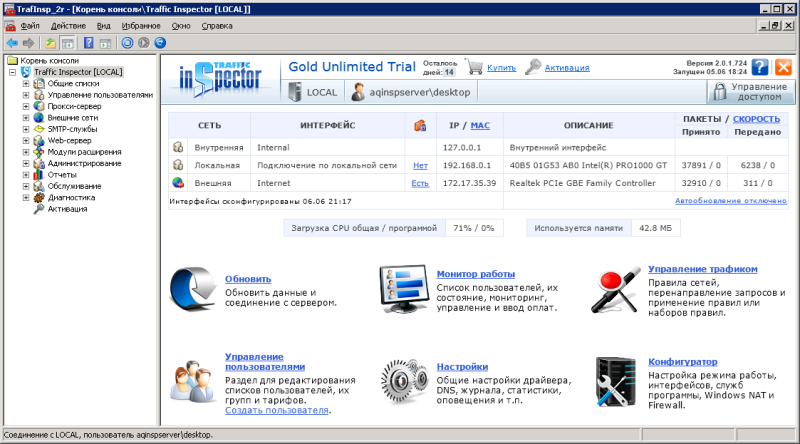Click the orange X close panel icon
The image size is (800, 444).
pos(783,67)
